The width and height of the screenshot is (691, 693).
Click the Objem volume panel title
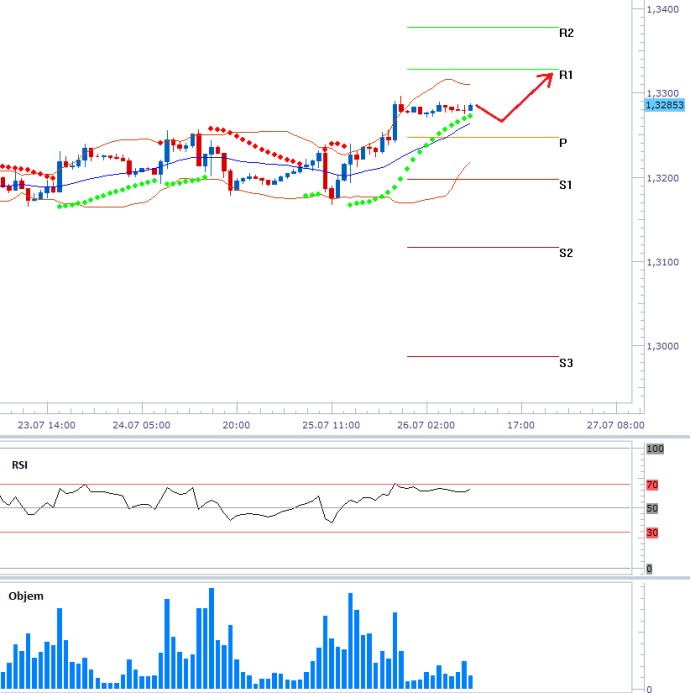(x=26, y=596)
